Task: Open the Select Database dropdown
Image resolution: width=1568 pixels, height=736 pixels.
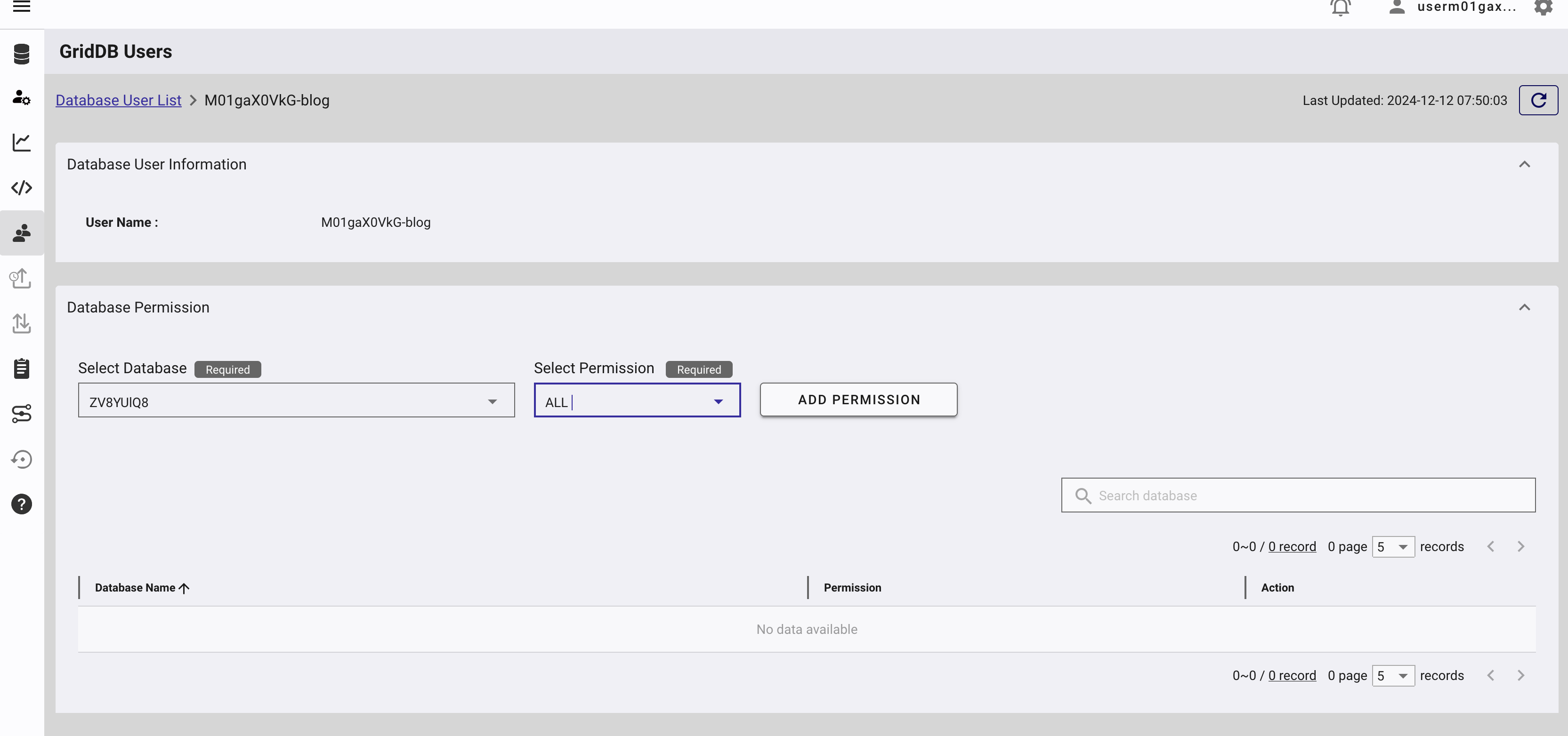Action: pyautogui.click(x=296, y=400)
